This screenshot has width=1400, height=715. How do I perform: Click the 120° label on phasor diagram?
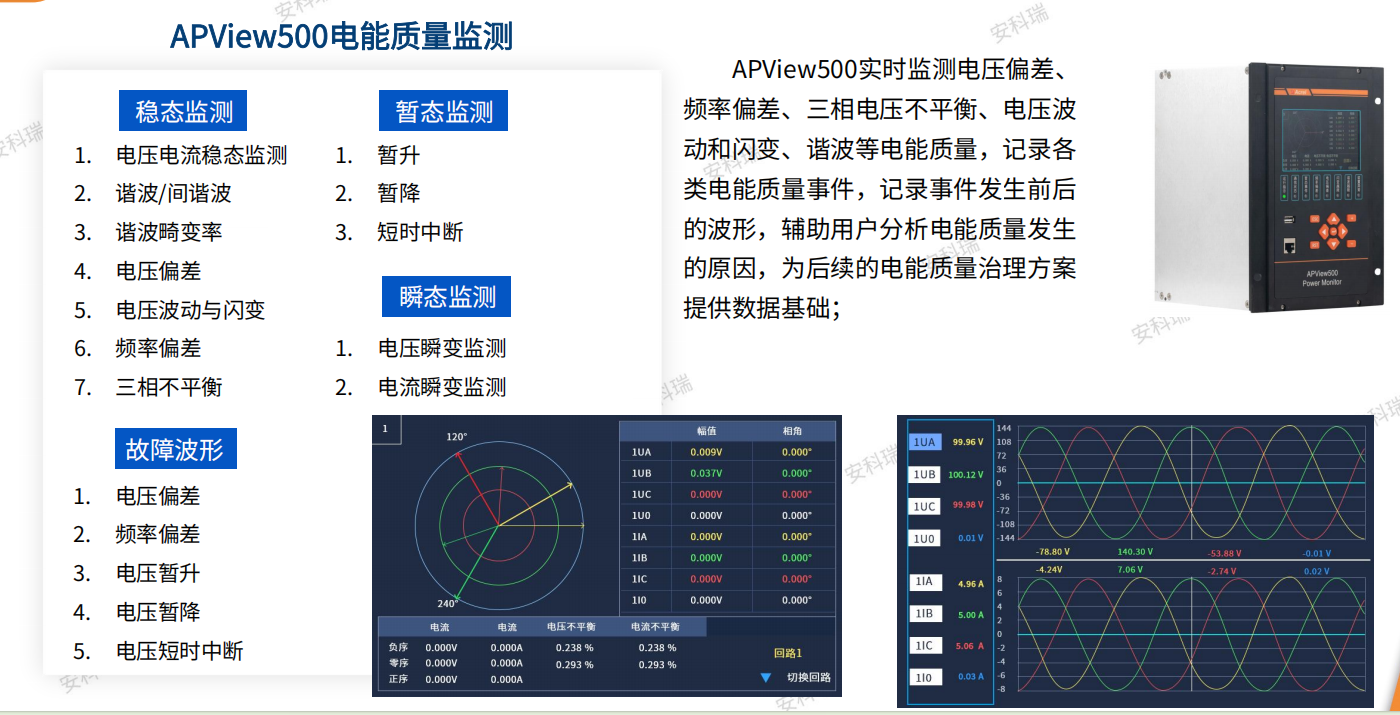(x=457, y=437)
